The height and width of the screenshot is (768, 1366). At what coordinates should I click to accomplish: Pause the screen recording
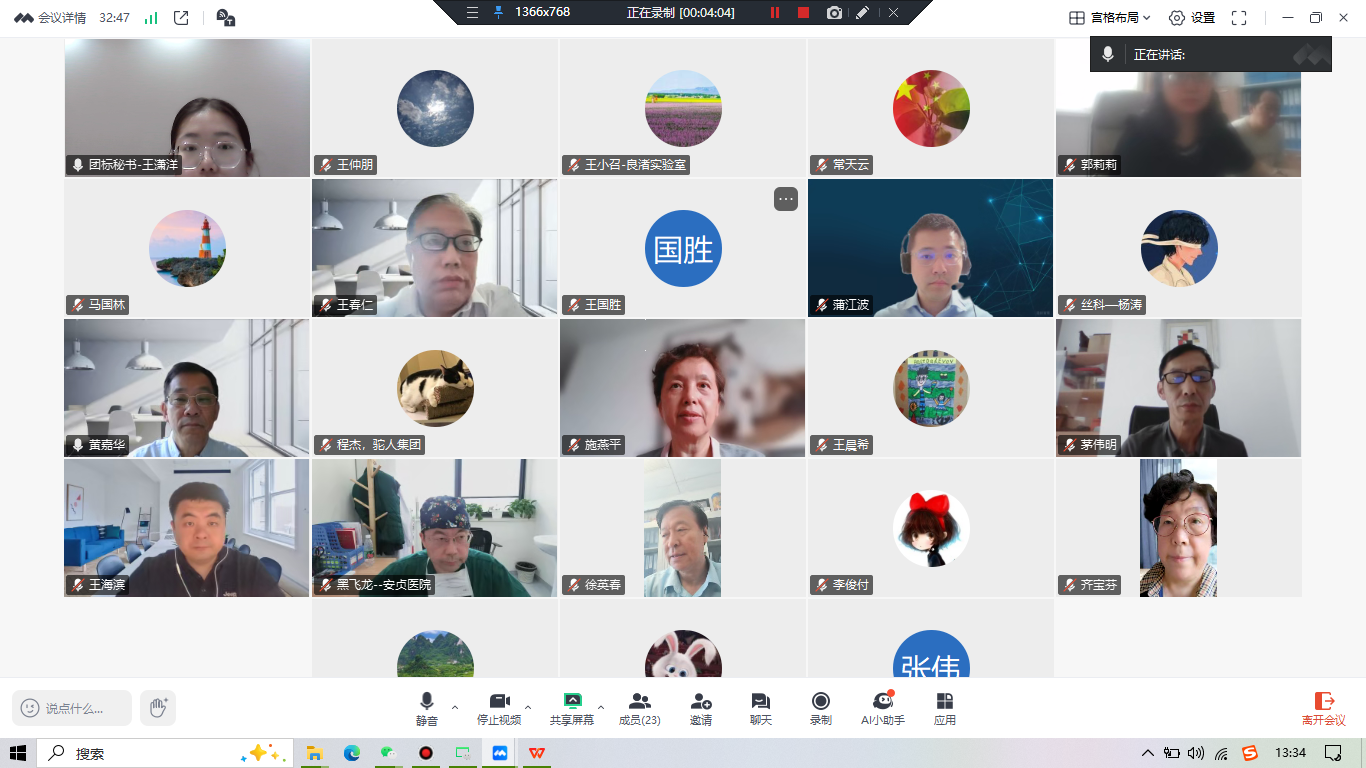click(x=774, y=12)
